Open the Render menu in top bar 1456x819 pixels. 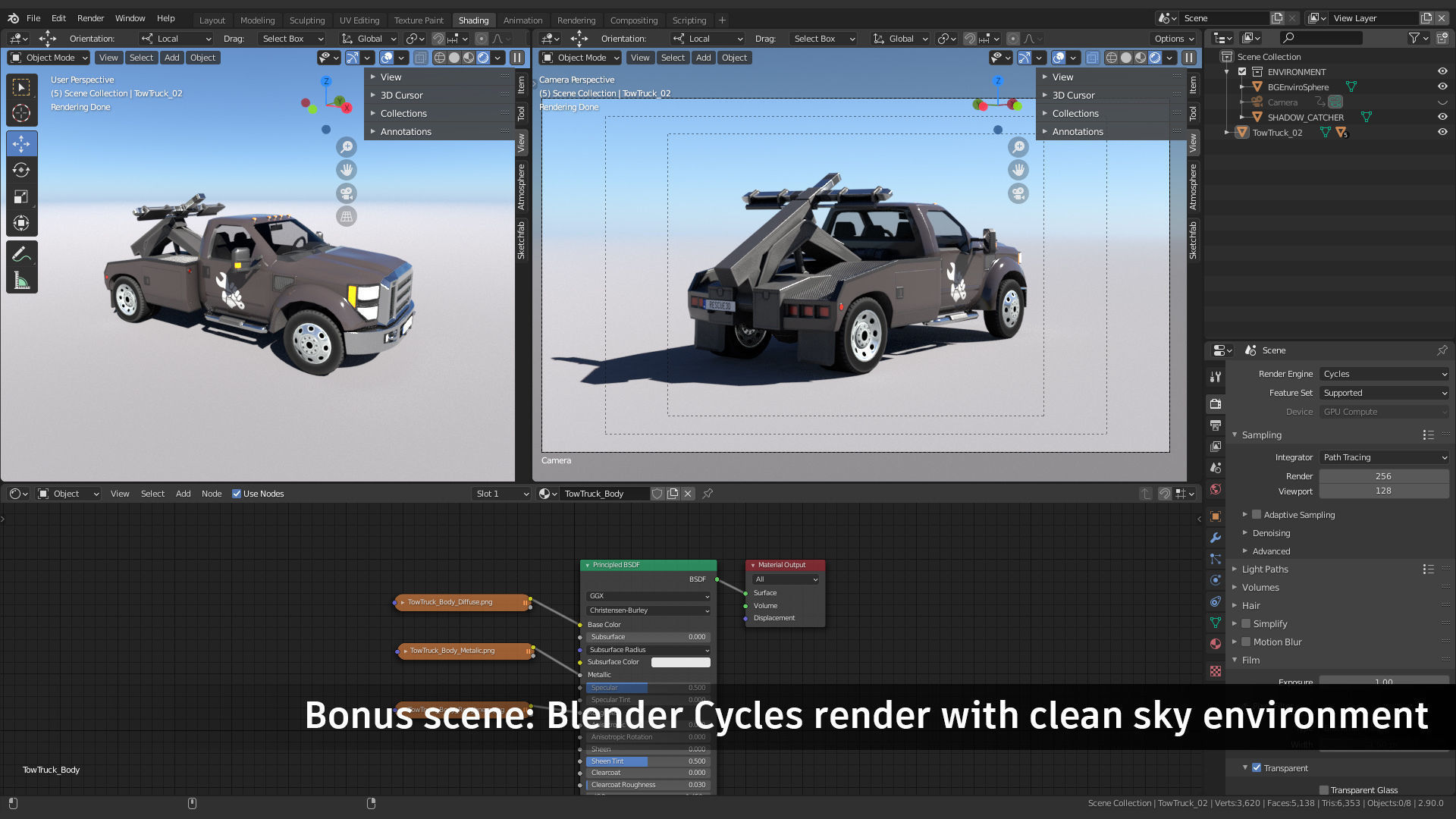point(90,18)
